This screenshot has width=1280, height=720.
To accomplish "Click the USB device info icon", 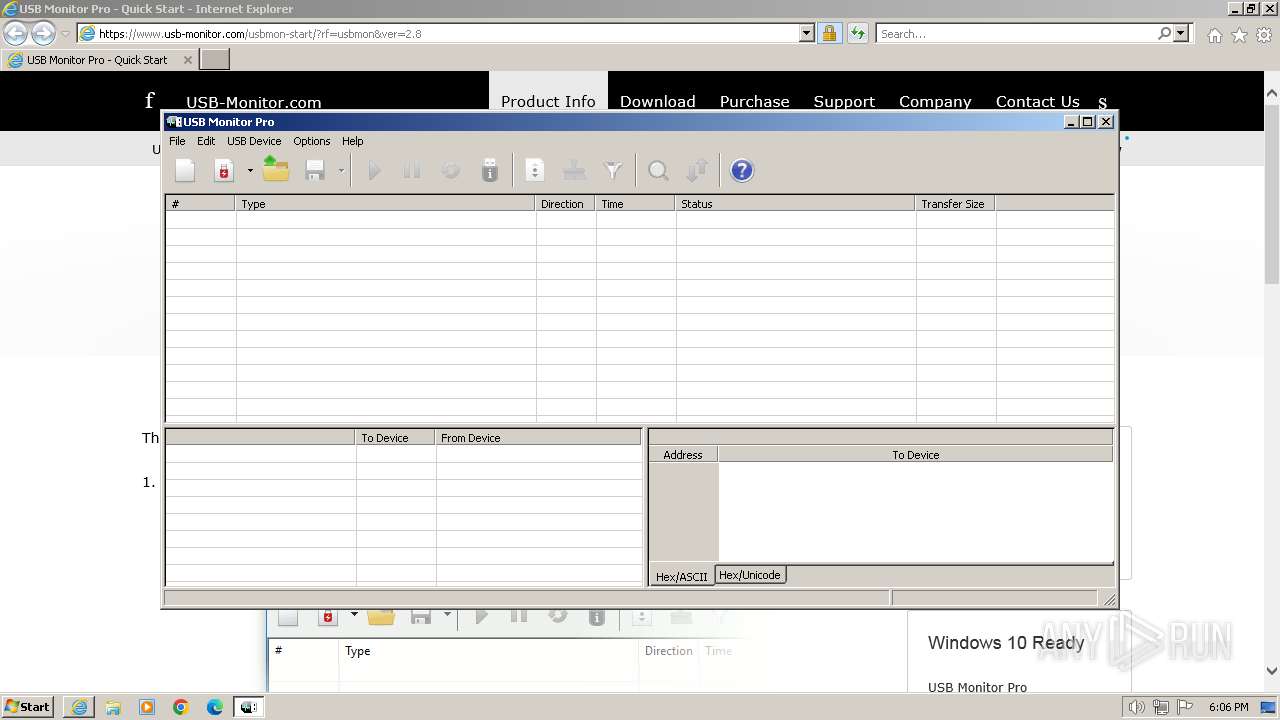I will point(490,171).
